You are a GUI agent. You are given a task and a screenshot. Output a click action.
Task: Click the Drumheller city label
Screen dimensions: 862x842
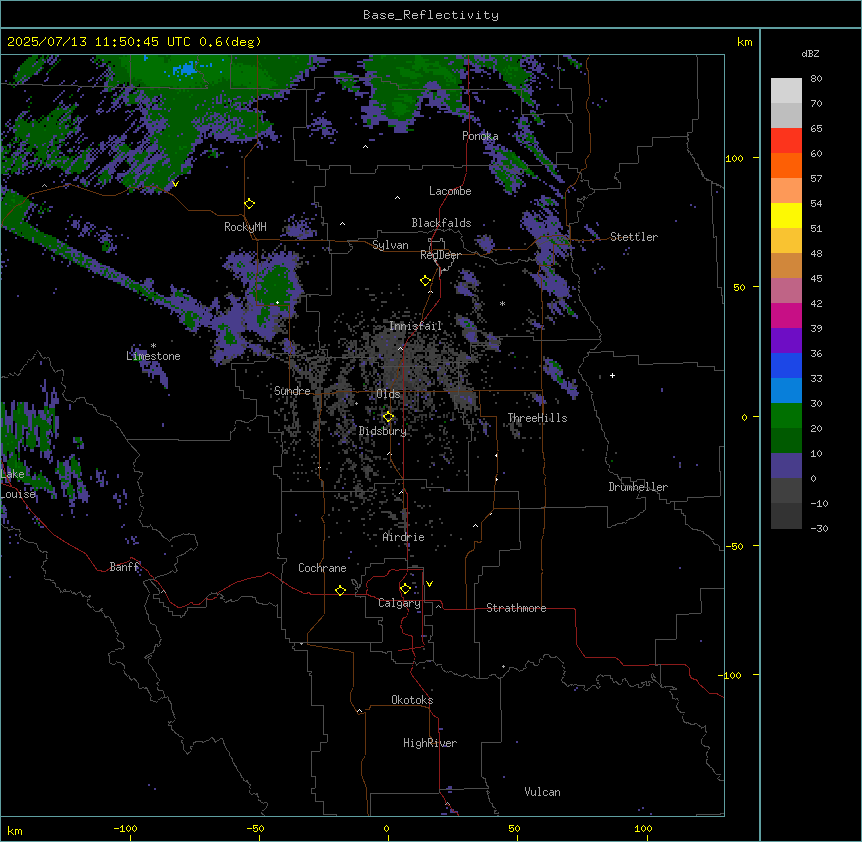638,487
